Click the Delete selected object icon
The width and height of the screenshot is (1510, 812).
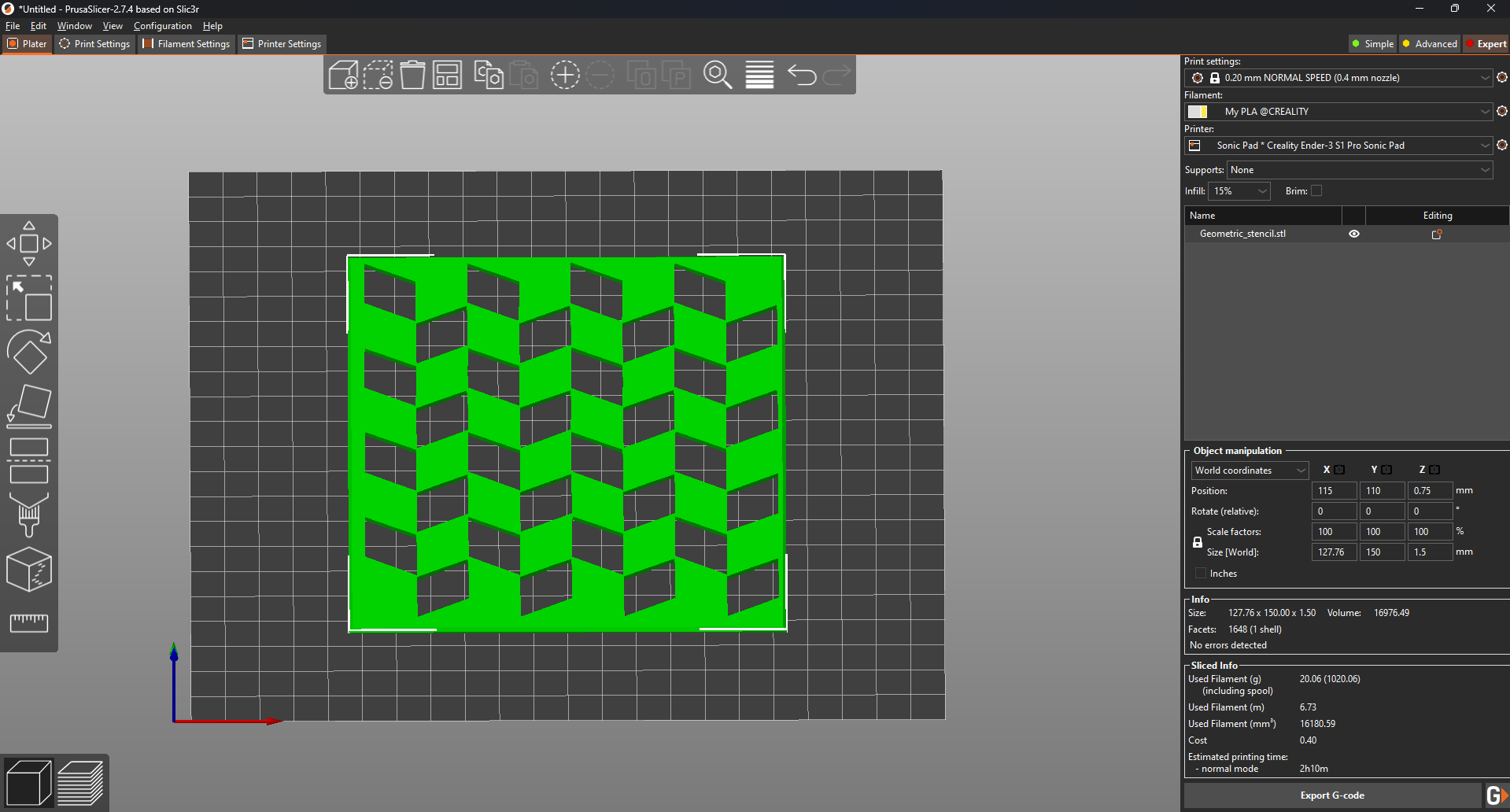click(x=378, y=76)
